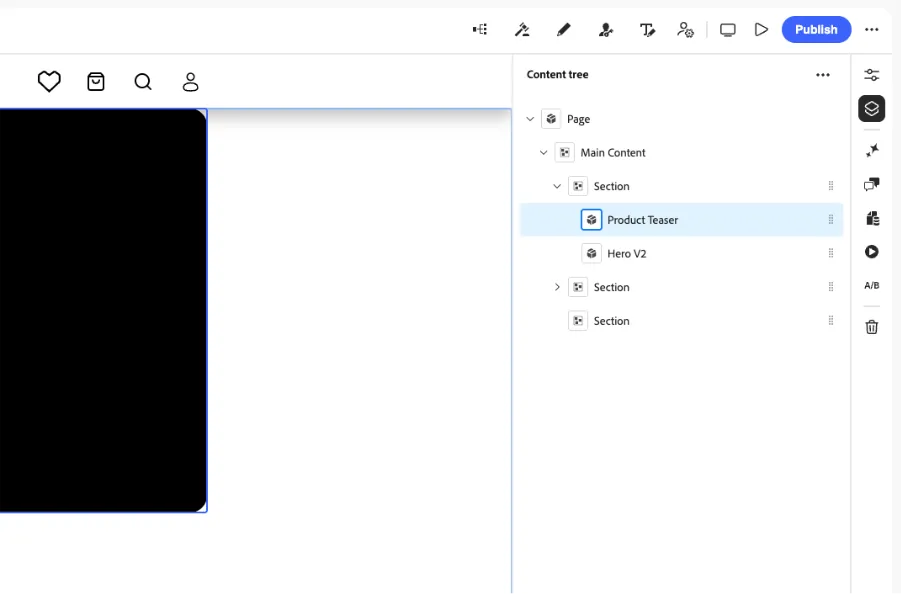Click the trash delete icon

pos(872,327)
